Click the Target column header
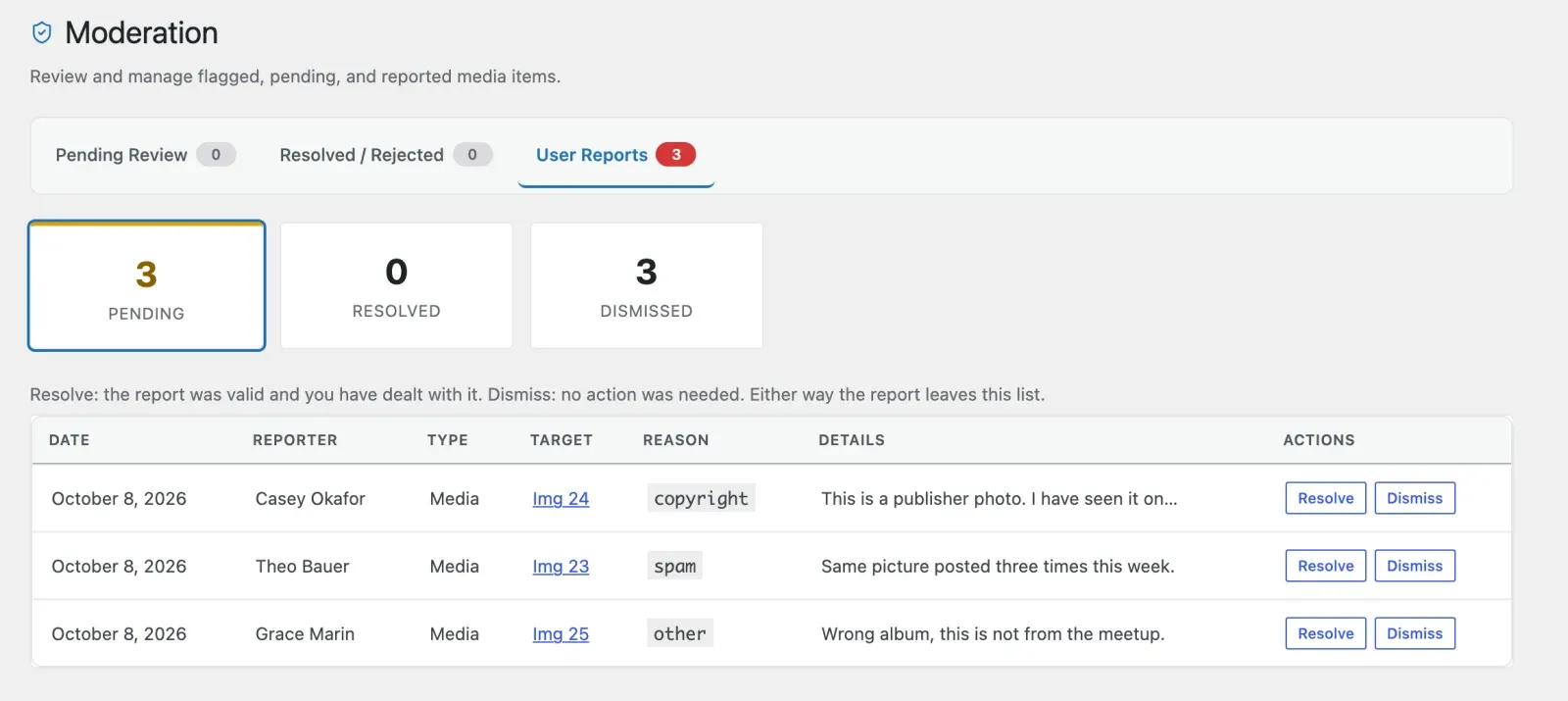This screenshot has width=1568, height=701. 562,440
